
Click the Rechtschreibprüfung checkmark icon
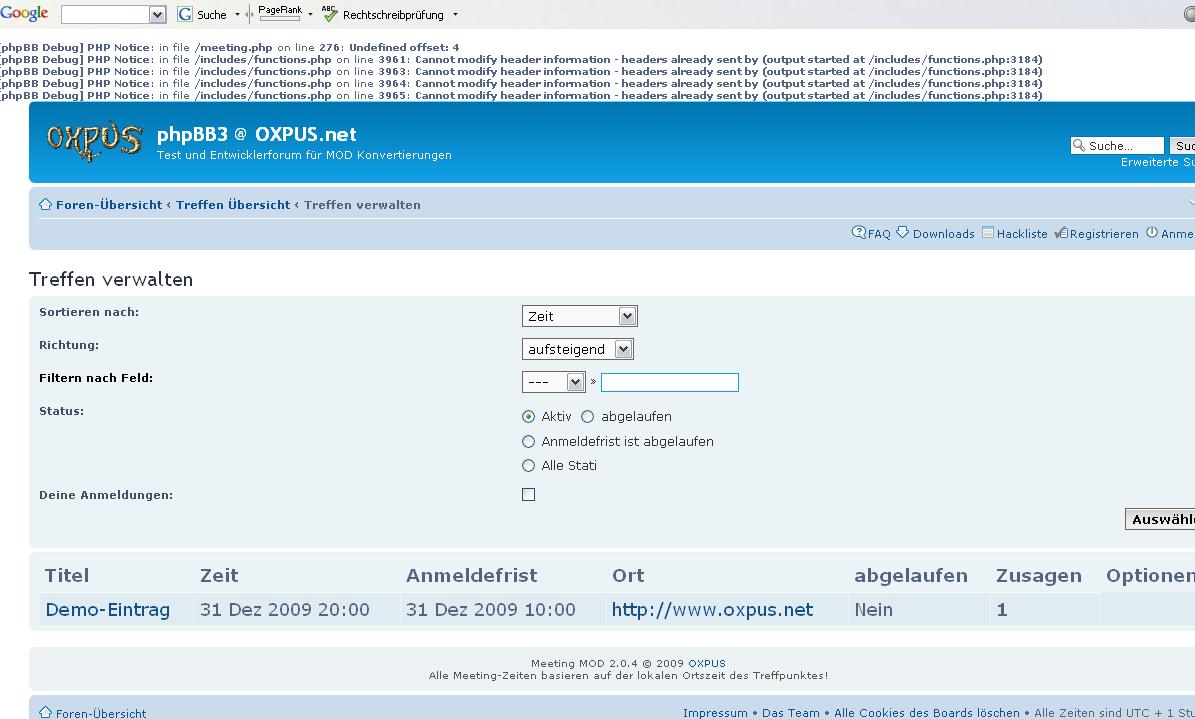[x=331, y=14]
